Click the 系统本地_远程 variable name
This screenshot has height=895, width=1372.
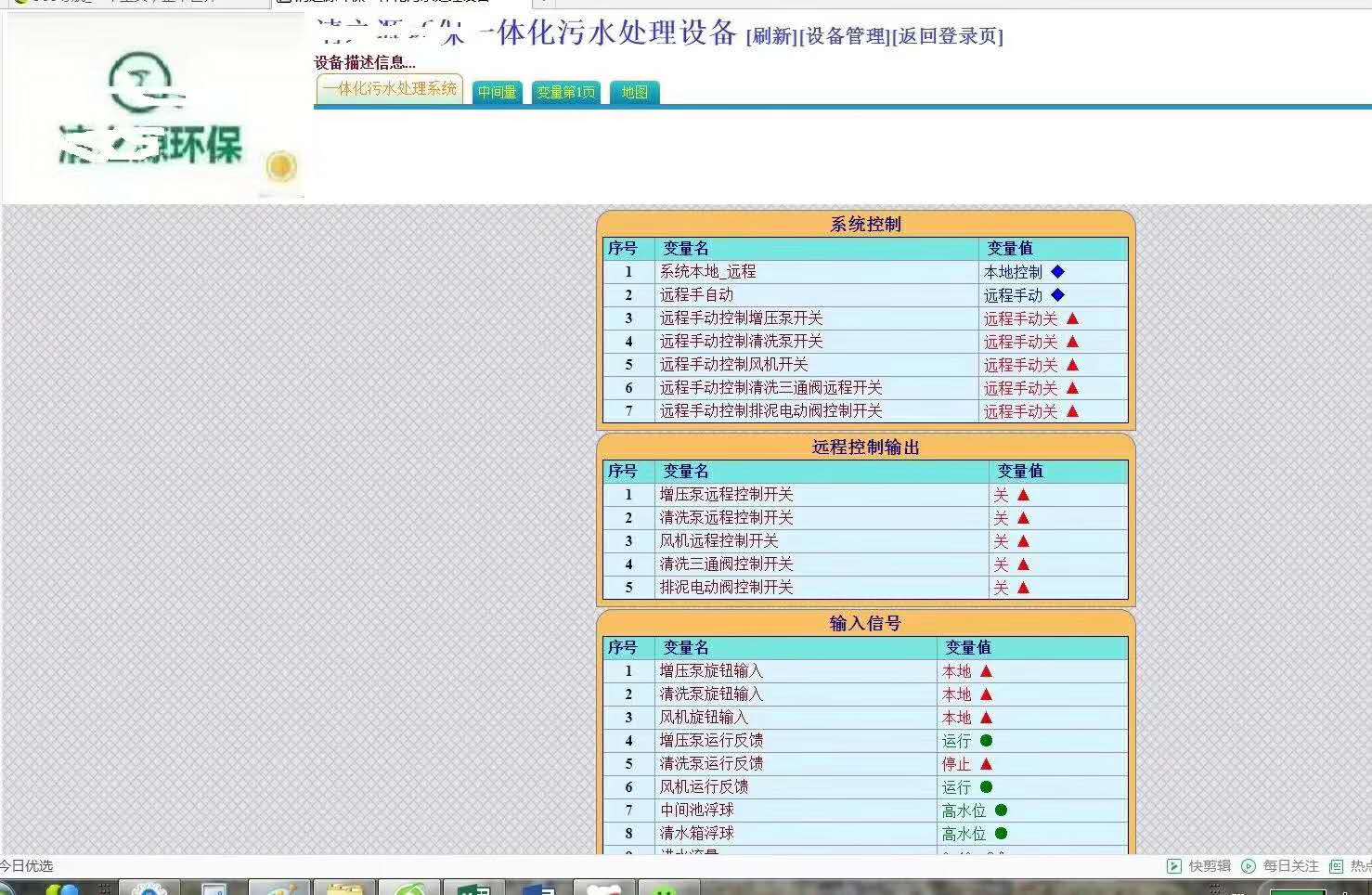pos(708,272)
